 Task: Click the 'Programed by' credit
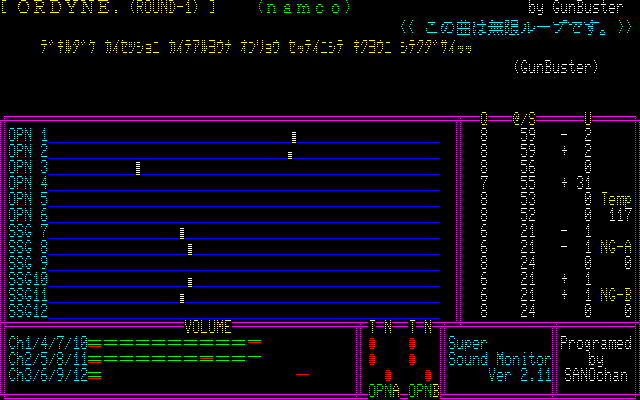(x=596, y=351)
